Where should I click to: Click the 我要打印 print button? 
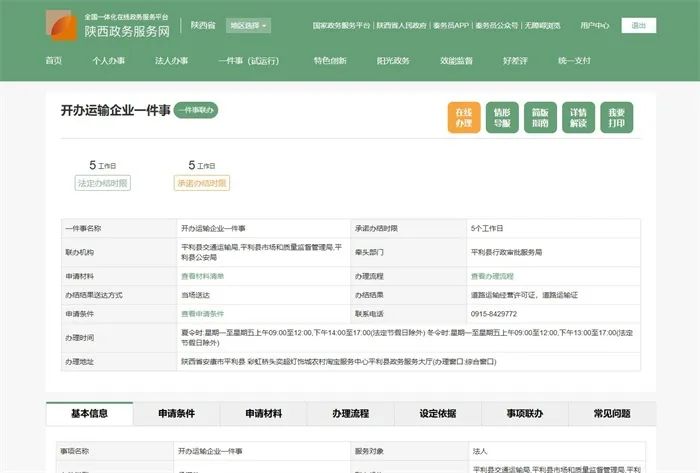[x=617, y=118]
